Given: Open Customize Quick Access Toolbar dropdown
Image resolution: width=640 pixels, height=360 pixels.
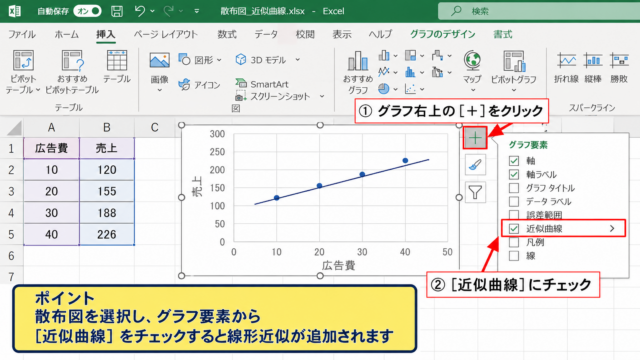Looking at the screenshot, I should (x=197, y=11).
